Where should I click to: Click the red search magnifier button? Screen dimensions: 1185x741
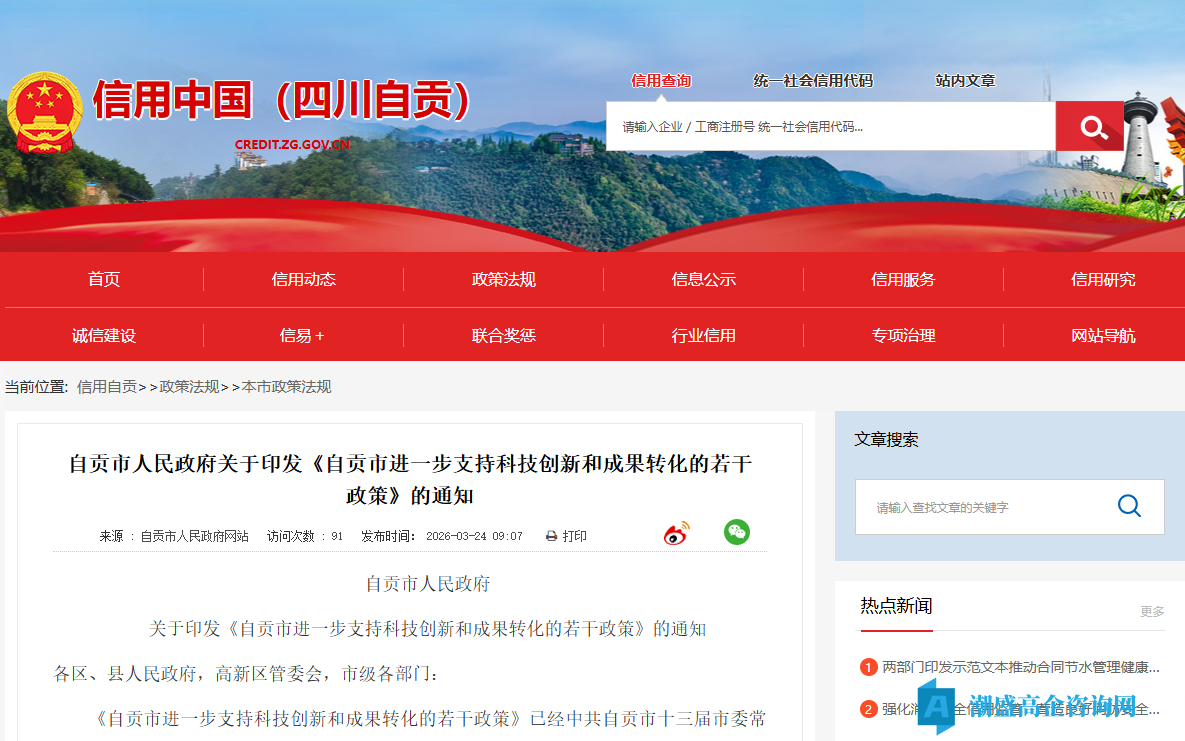click(1089, 125)
